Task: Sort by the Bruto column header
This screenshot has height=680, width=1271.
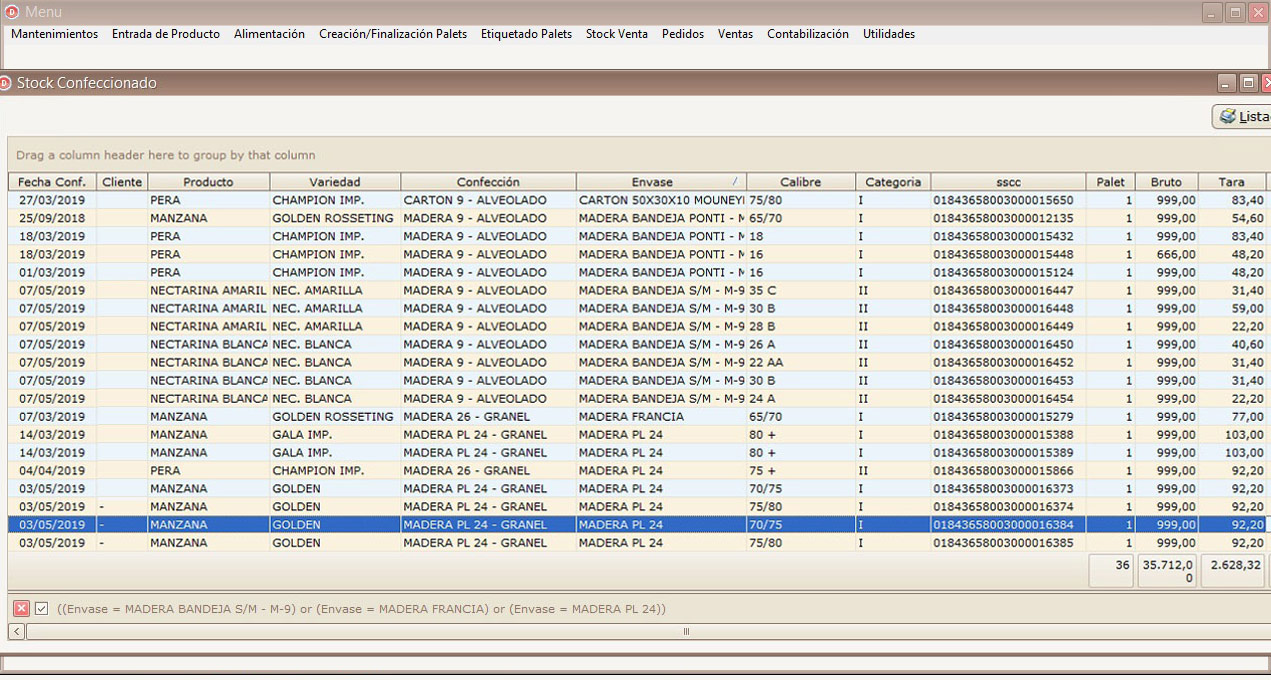Action: click(x=1166, y=182)
